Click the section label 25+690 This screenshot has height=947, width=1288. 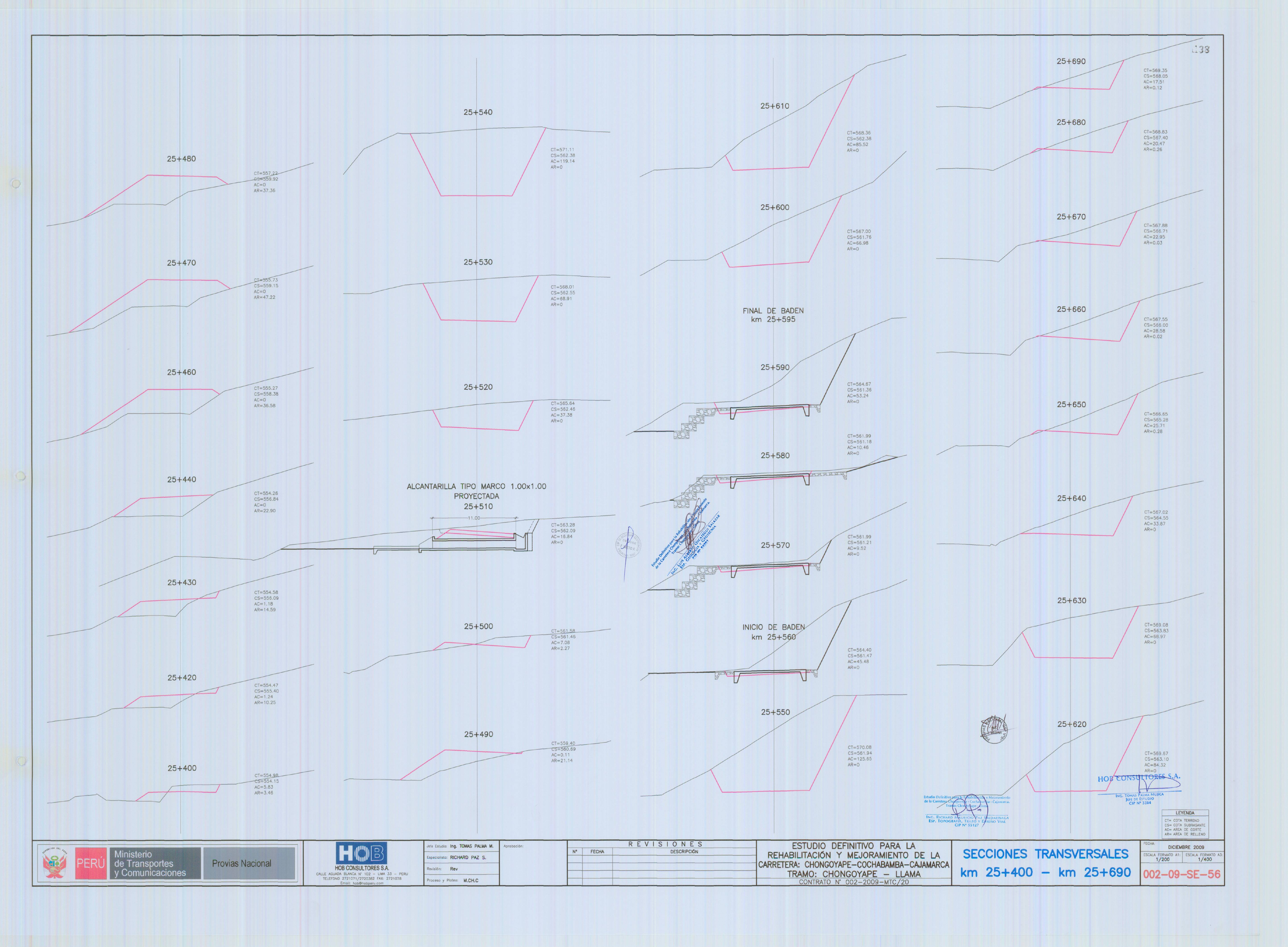(x=1071, y=61)
